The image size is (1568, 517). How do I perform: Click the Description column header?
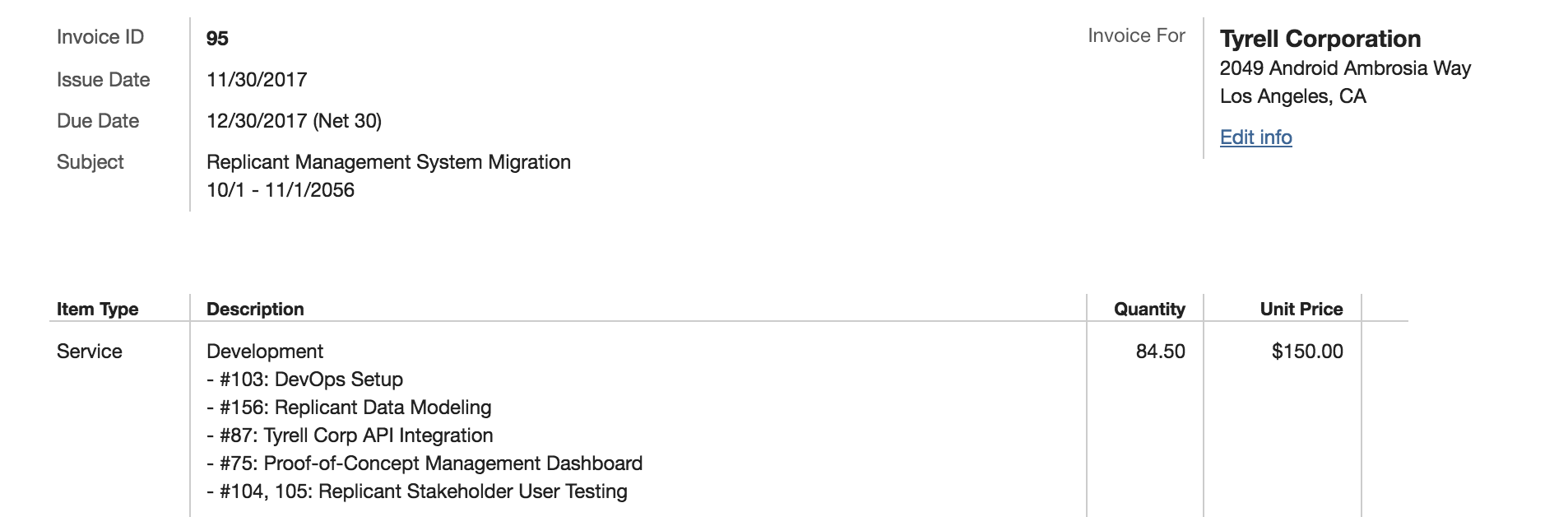click(x=254, y=309)
